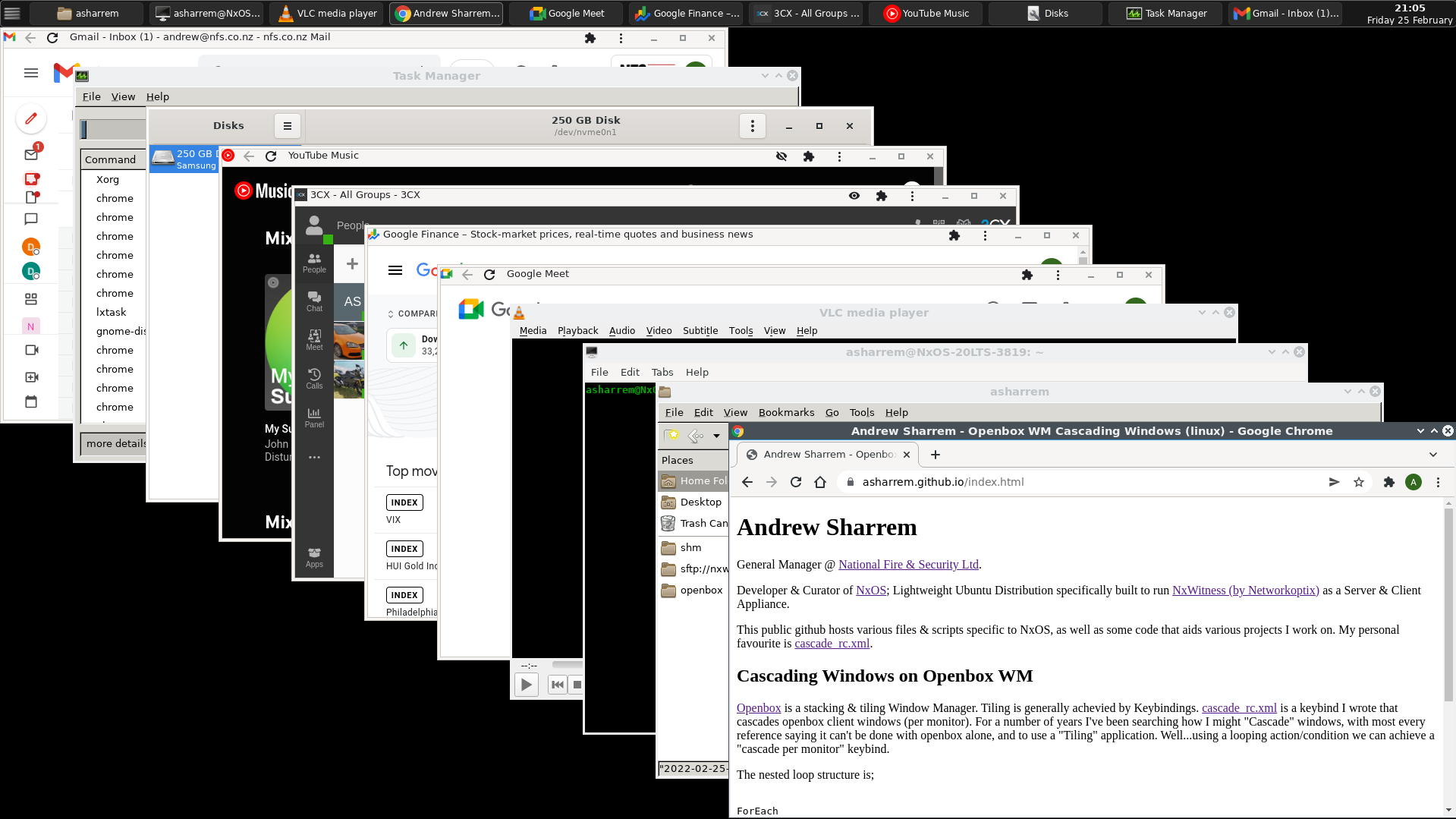Open the Playback menu in VLC
The height and width of the screenshot is (819, 1456).
[x=578, y=330]
